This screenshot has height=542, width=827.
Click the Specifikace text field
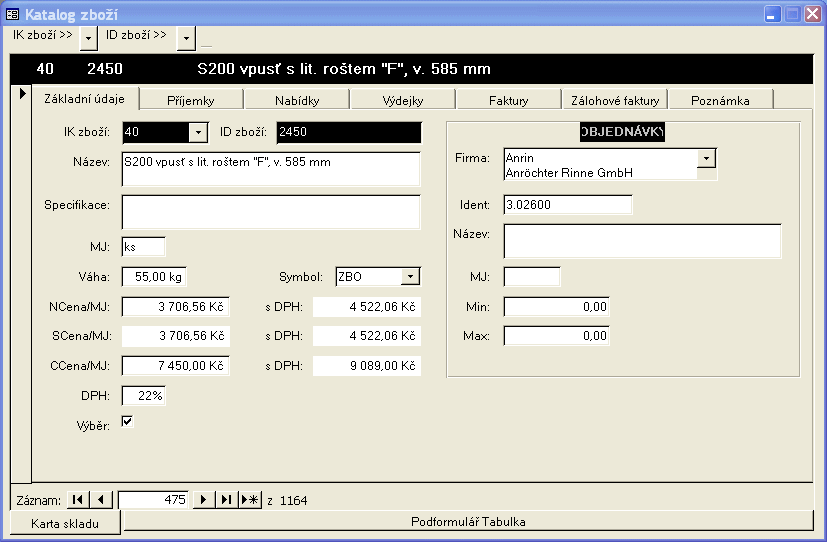(271, 212)
